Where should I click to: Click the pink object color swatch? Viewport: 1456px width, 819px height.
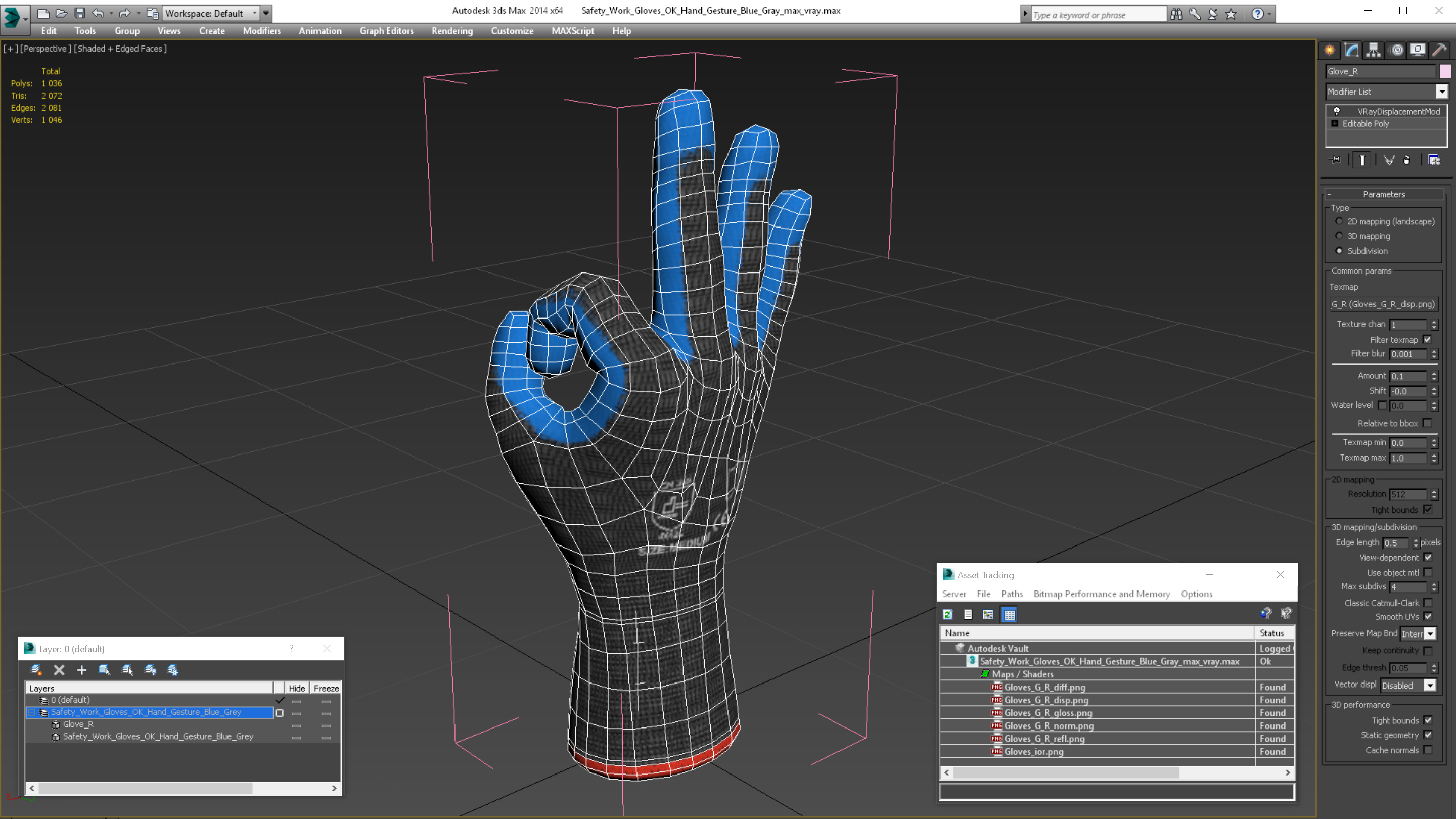point(1445,71)
